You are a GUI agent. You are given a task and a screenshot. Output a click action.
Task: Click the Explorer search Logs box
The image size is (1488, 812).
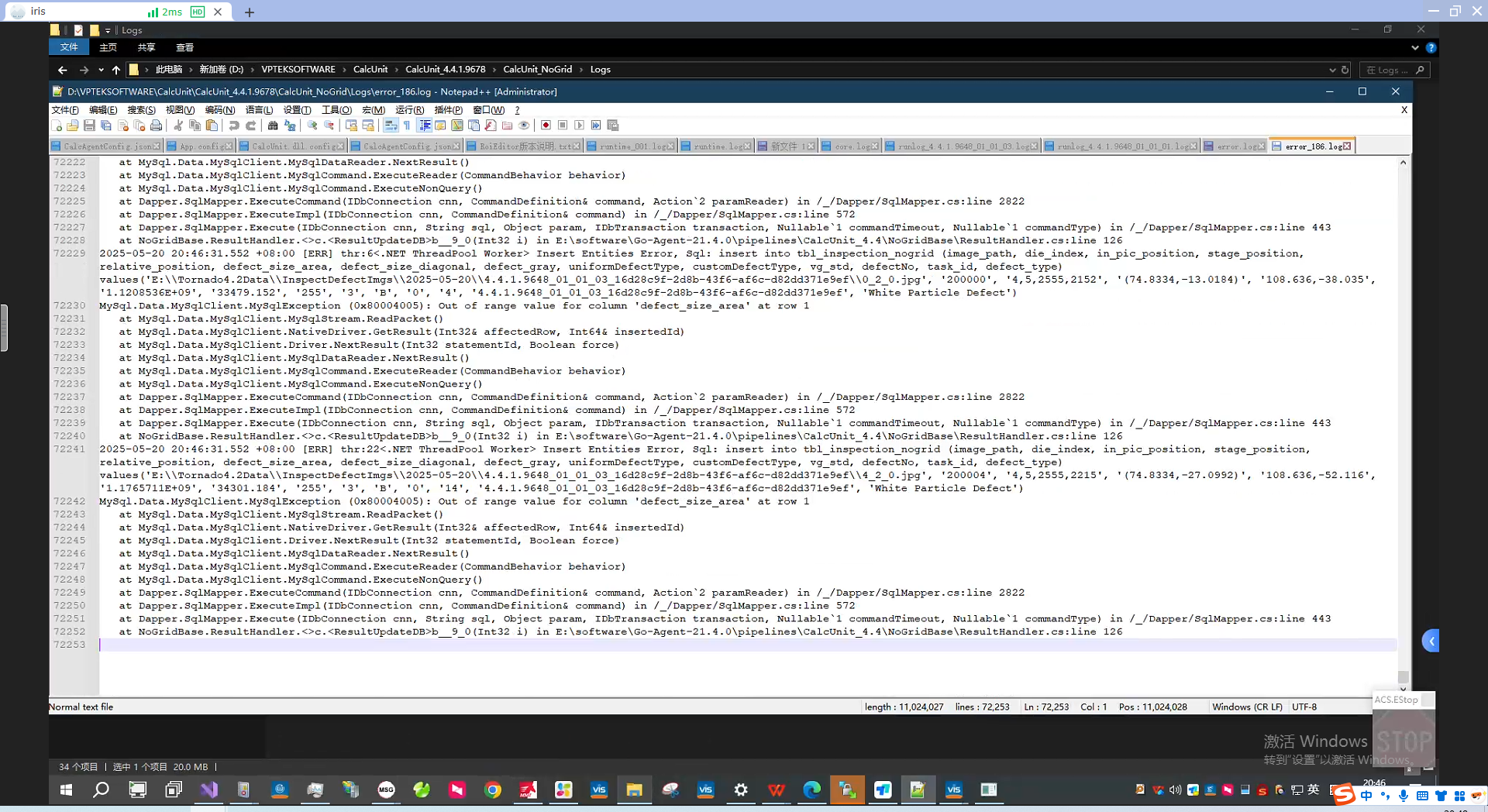[1395, 70]
